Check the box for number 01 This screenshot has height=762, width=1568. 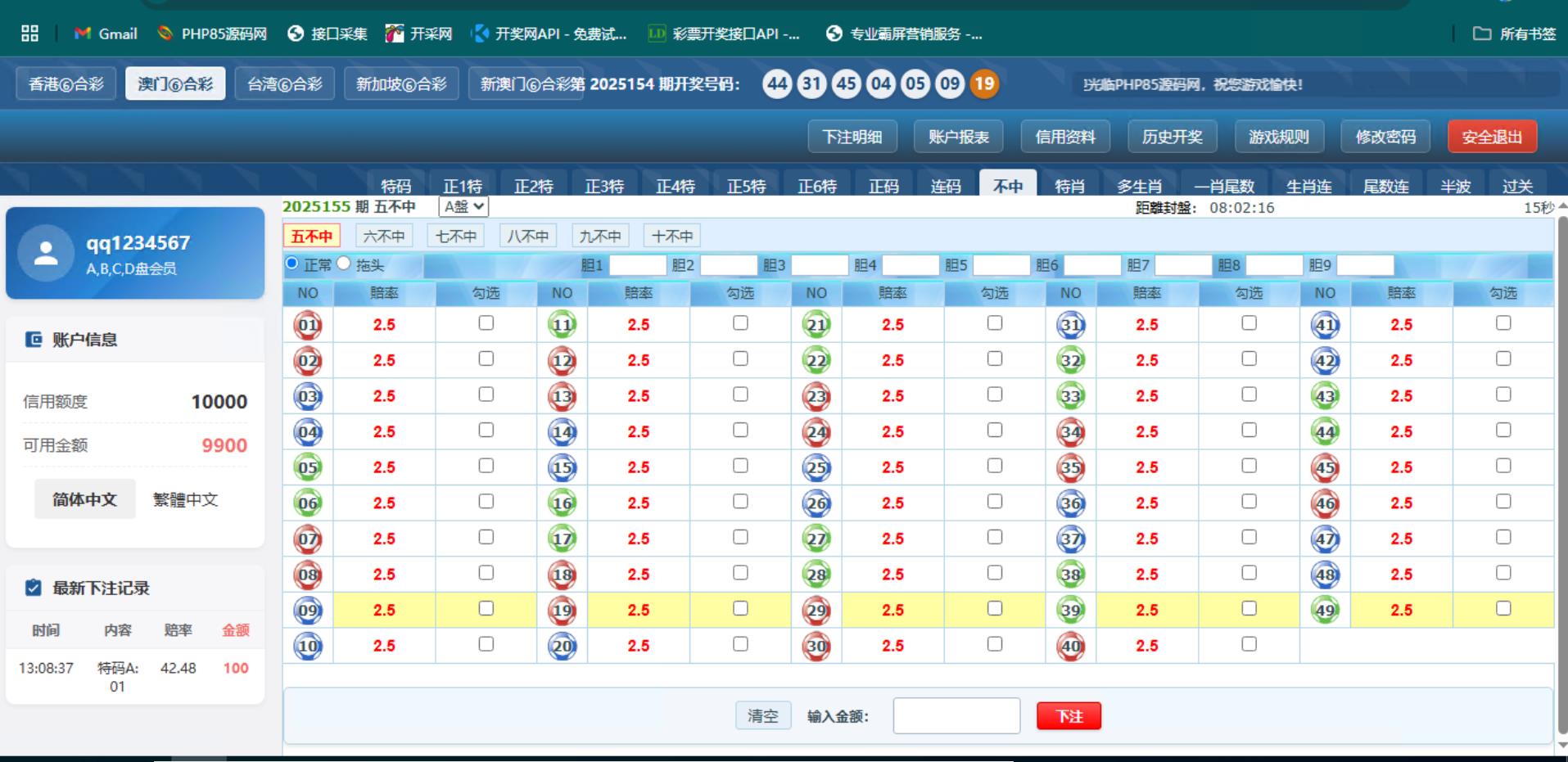[x=486, y=323]
